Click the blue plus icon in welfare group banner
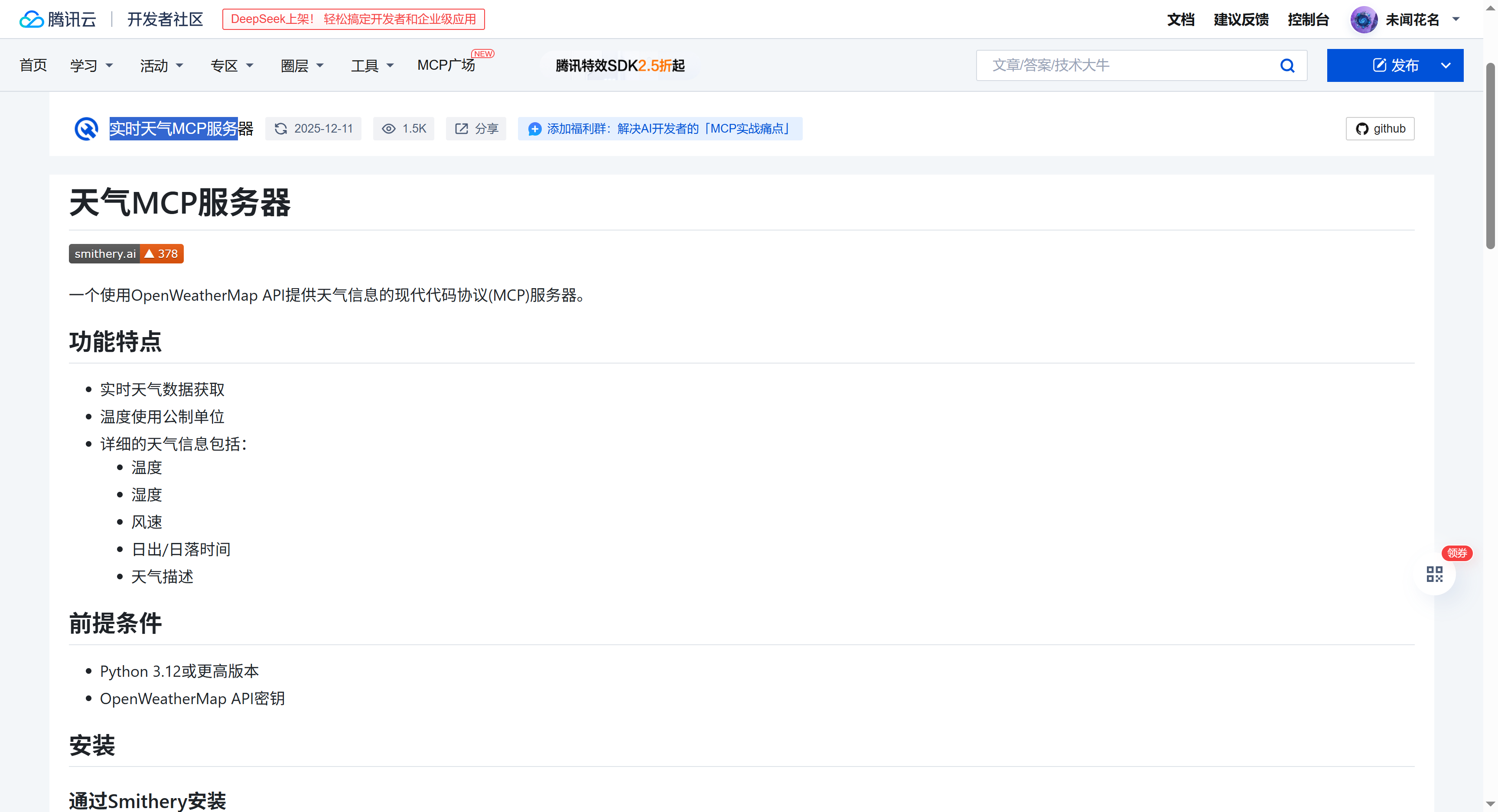The height and width of the screenshot is (812, 1498). [x=534, y=129]
